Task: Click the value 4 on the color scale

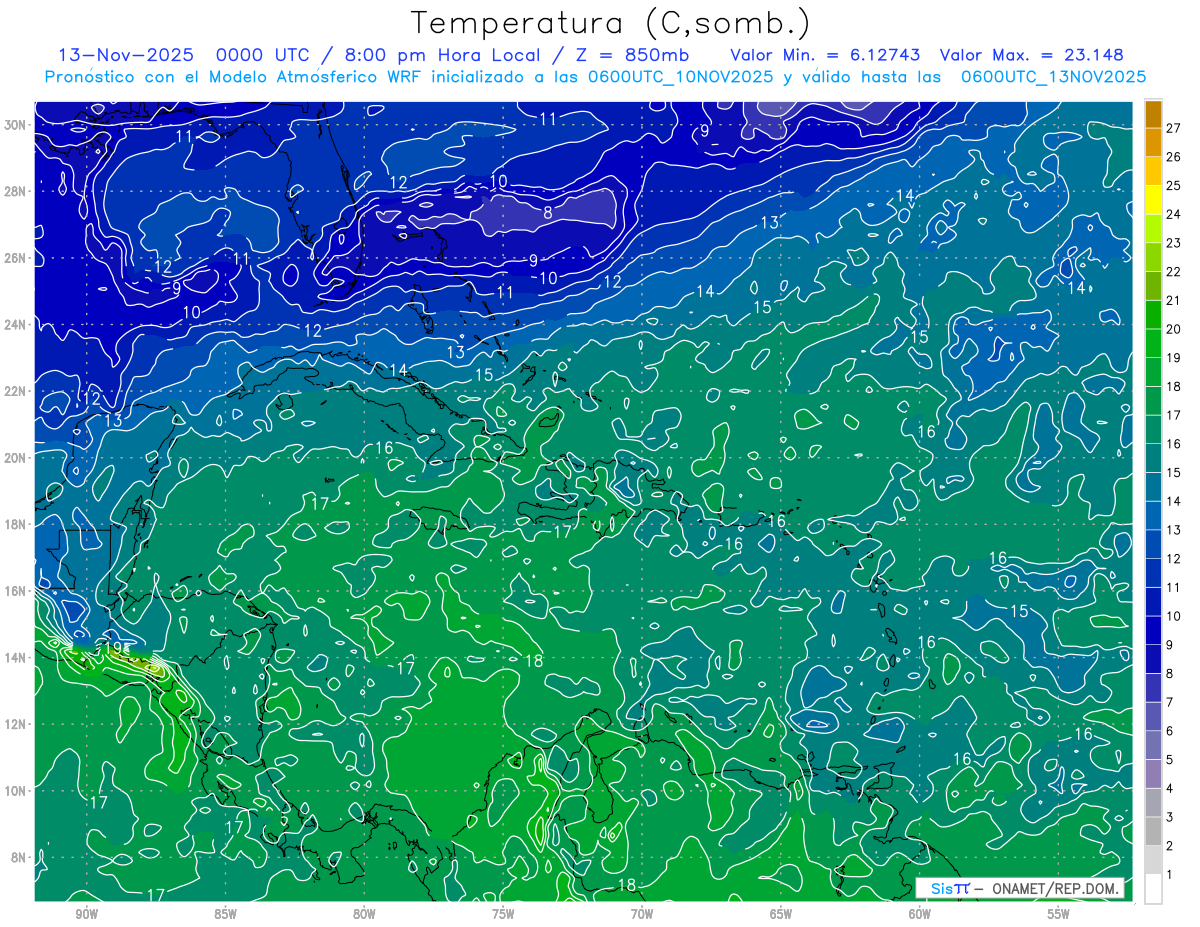Action: point(1170,789)
